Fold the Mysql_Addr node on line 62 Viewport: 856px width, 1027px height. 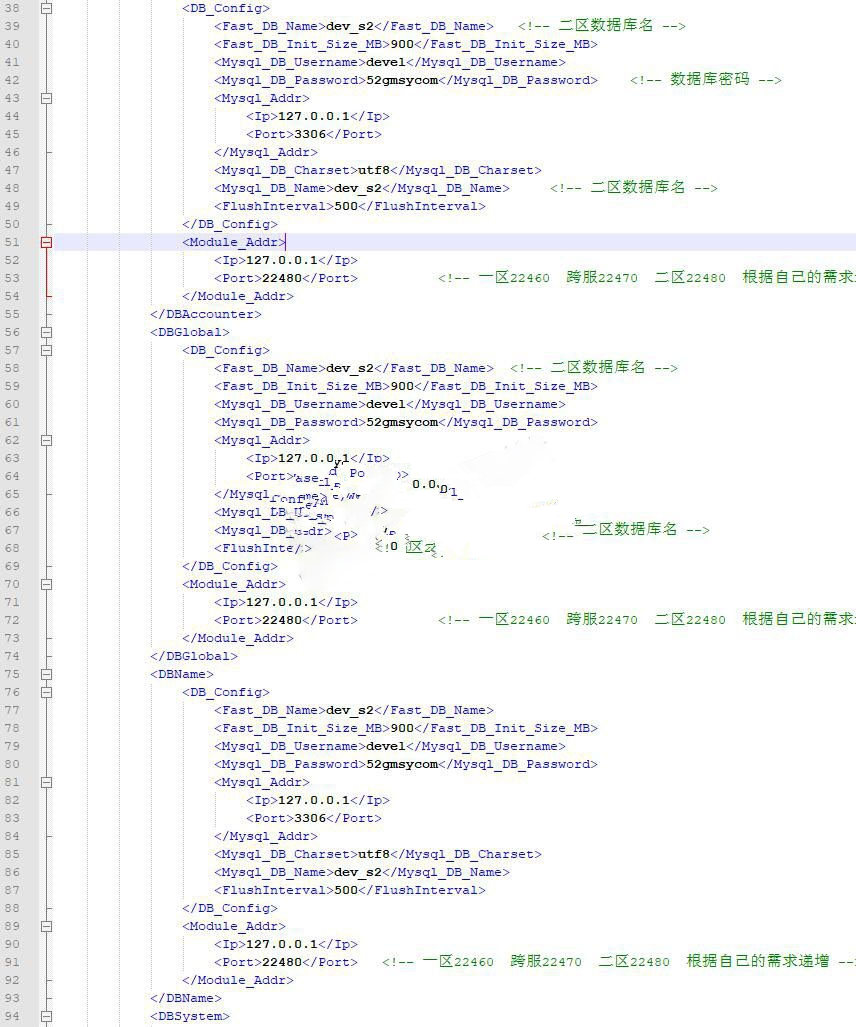pos(46,440)
